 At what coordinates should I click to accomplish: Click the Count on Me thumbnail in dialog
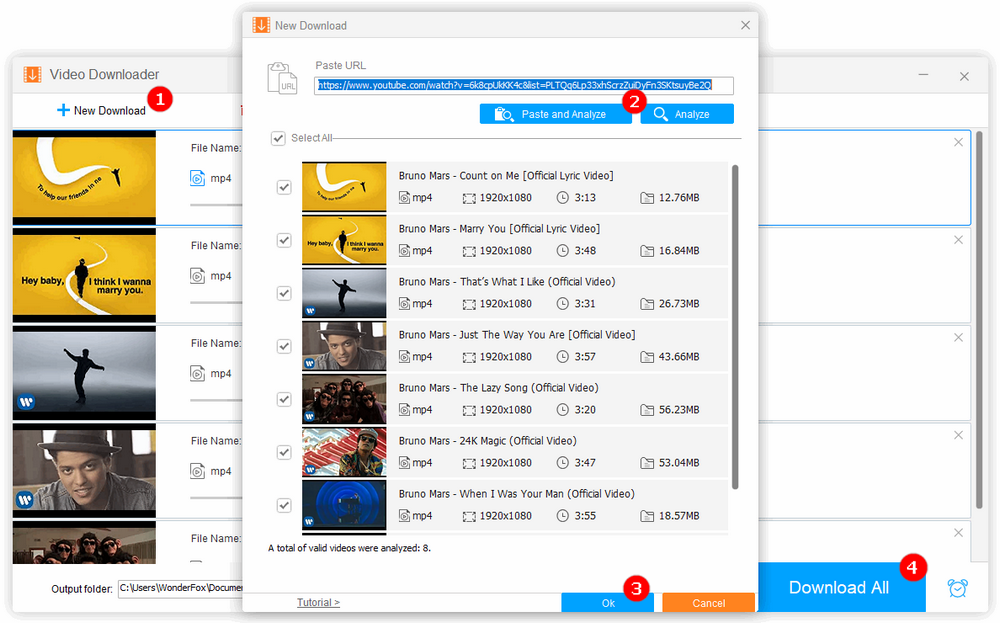[x=344, y=187]
